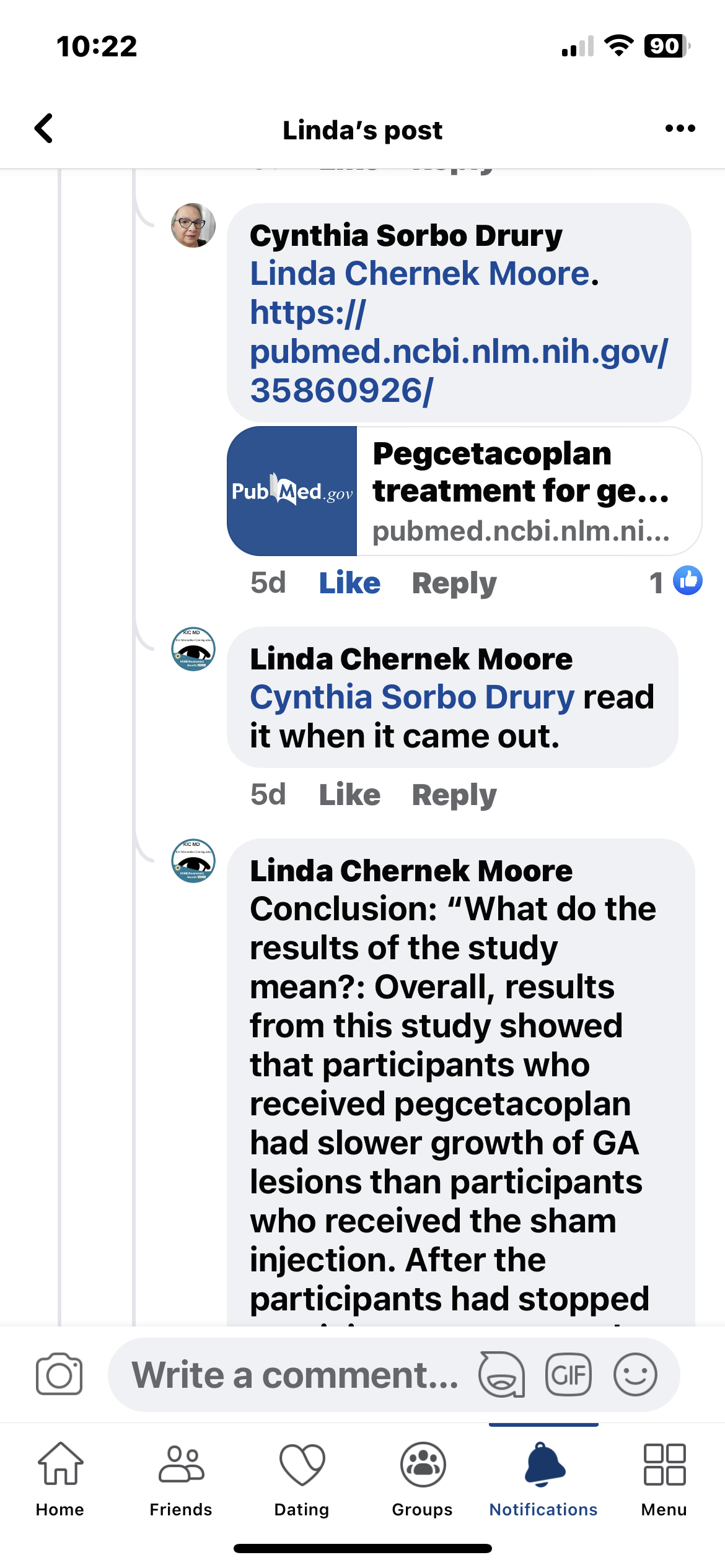Image resolution: width=725 pixels, height=1568 pixels.
Task: Like Linda's "read it when it came out" comment
Action: tap(349, 795)
